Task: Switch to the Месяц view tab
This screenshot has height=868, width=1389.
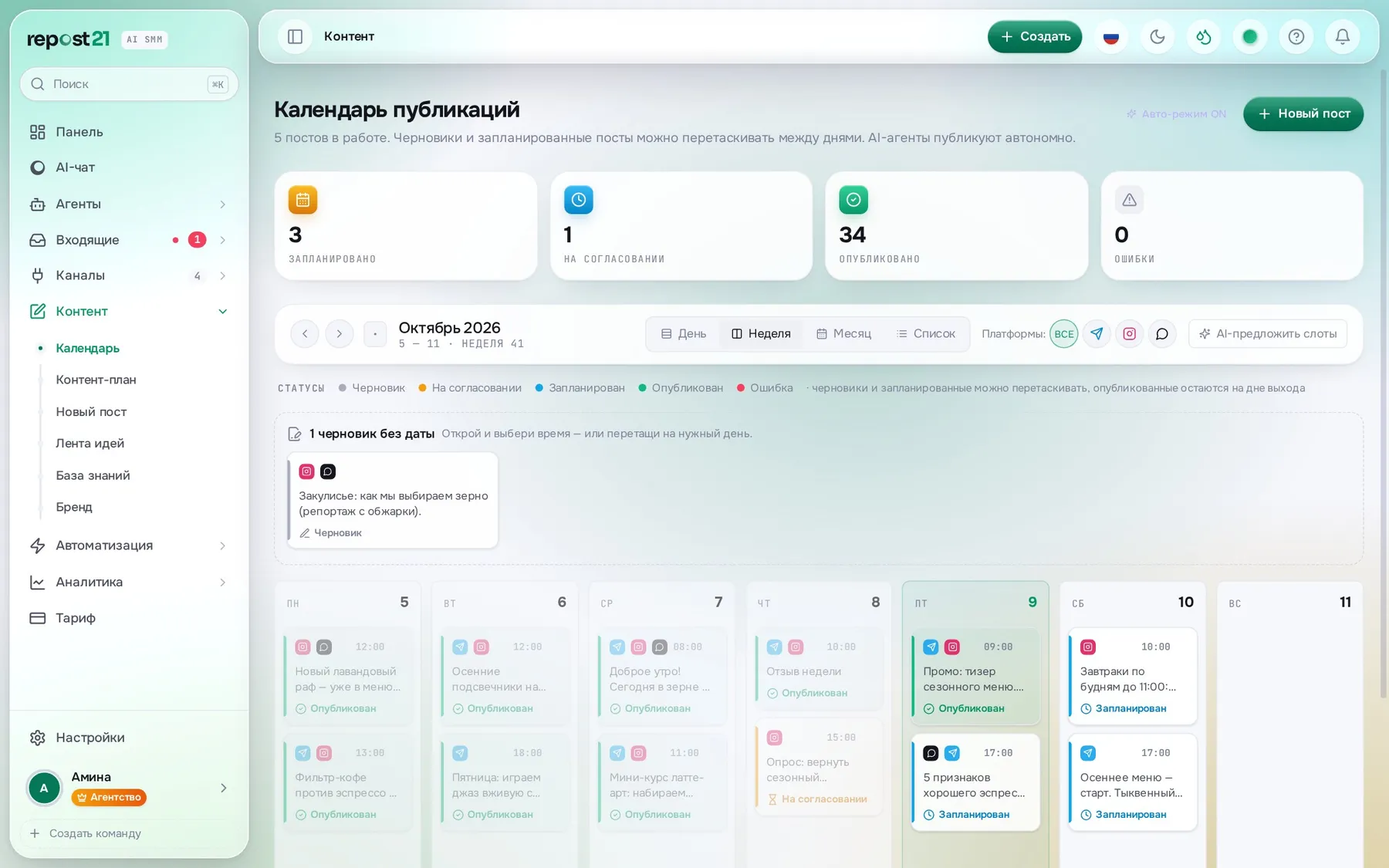Action: 843,333
